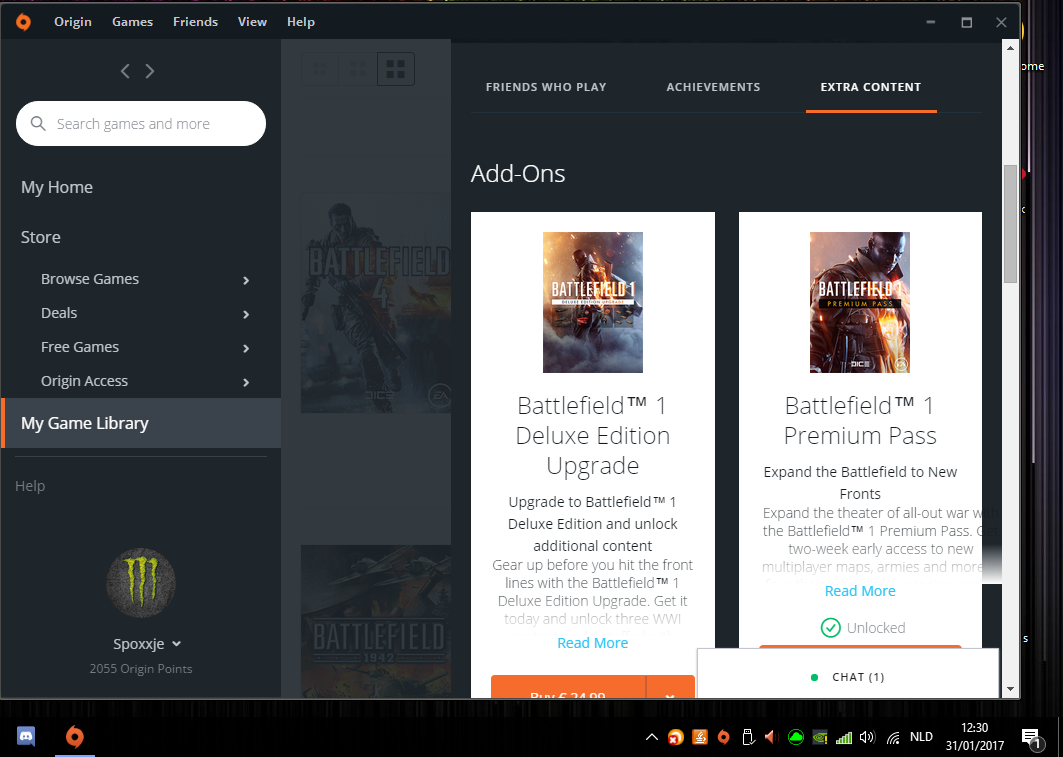The image size is (1063, 757).
Task: Select the Battlefield 1942 game tile
Action: [x=376, y=620]
